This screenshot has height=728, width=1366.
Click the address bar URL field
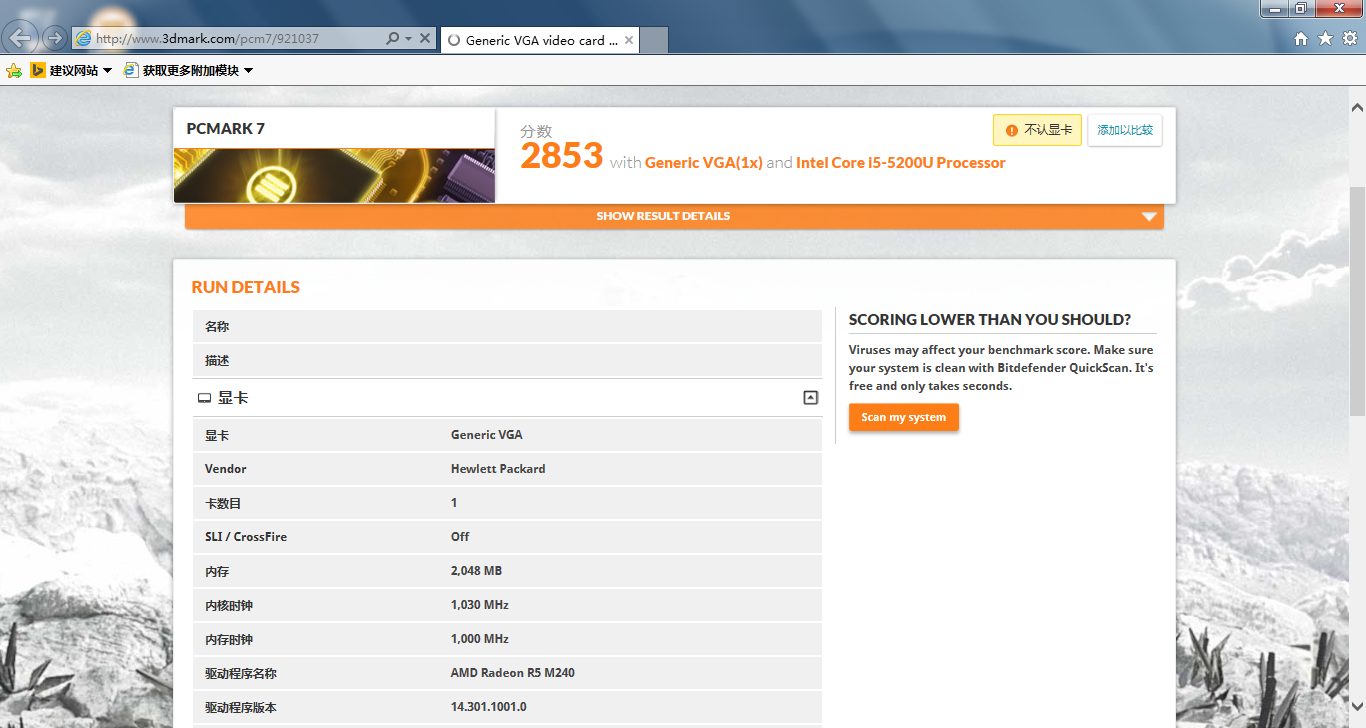(x=230, y=39)
